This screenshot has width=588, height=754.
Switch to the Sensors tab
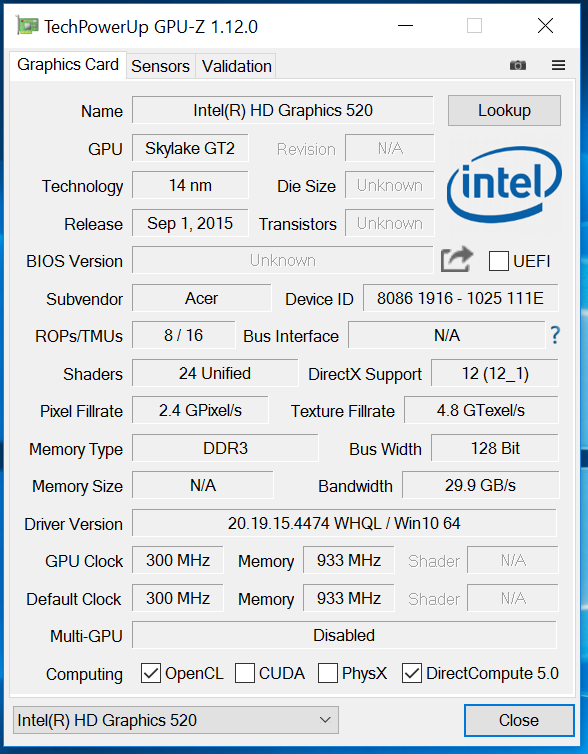coord(161,66)
